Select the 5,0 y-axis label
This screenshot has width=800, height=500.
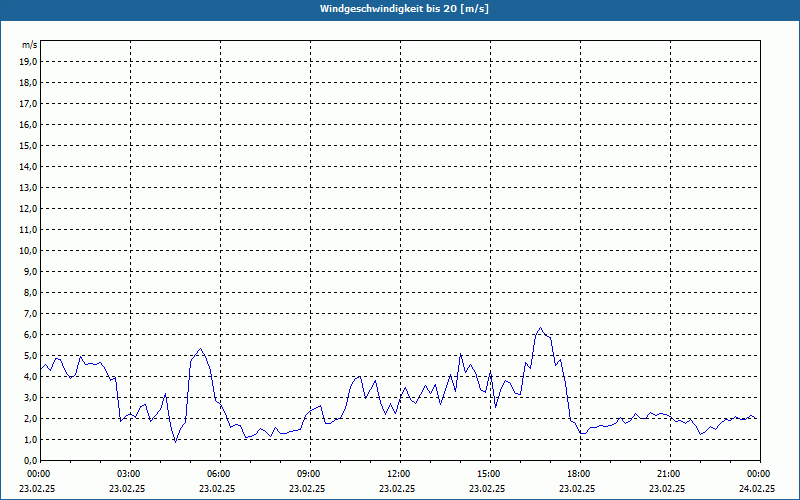tap(29, 355)
